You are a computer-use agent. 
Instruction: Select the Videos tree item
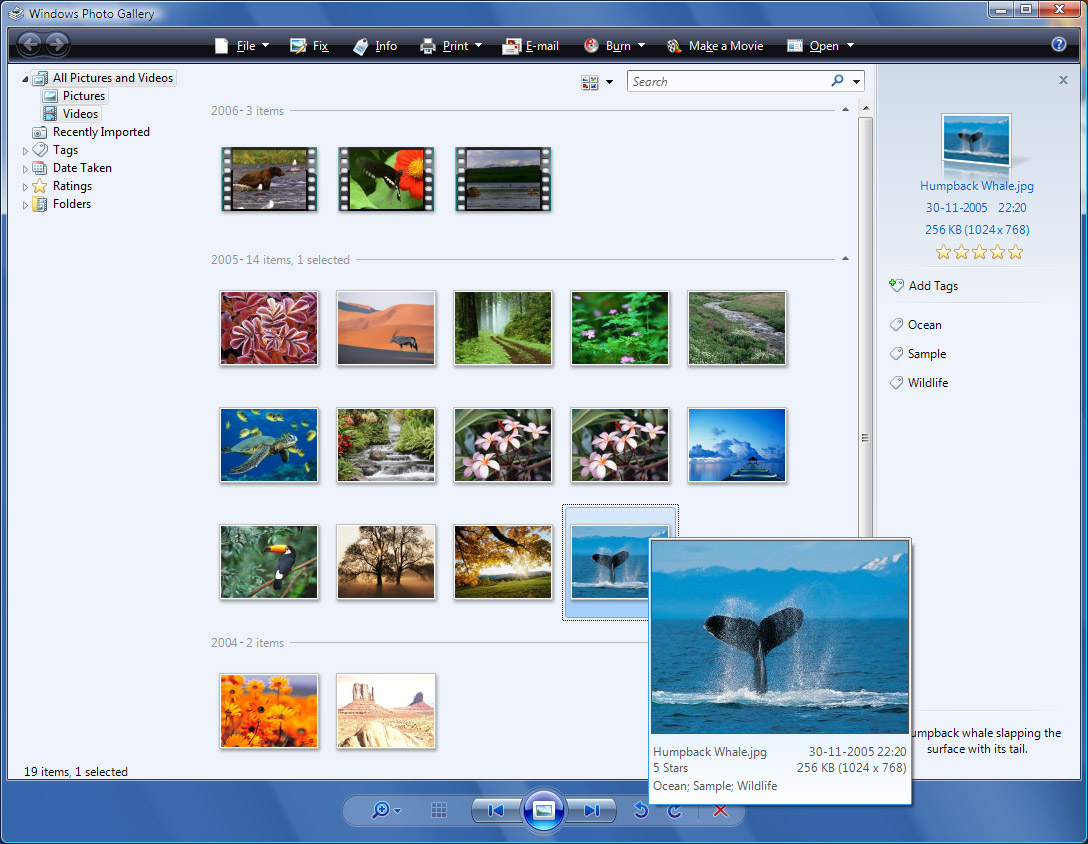click(80, 114)
